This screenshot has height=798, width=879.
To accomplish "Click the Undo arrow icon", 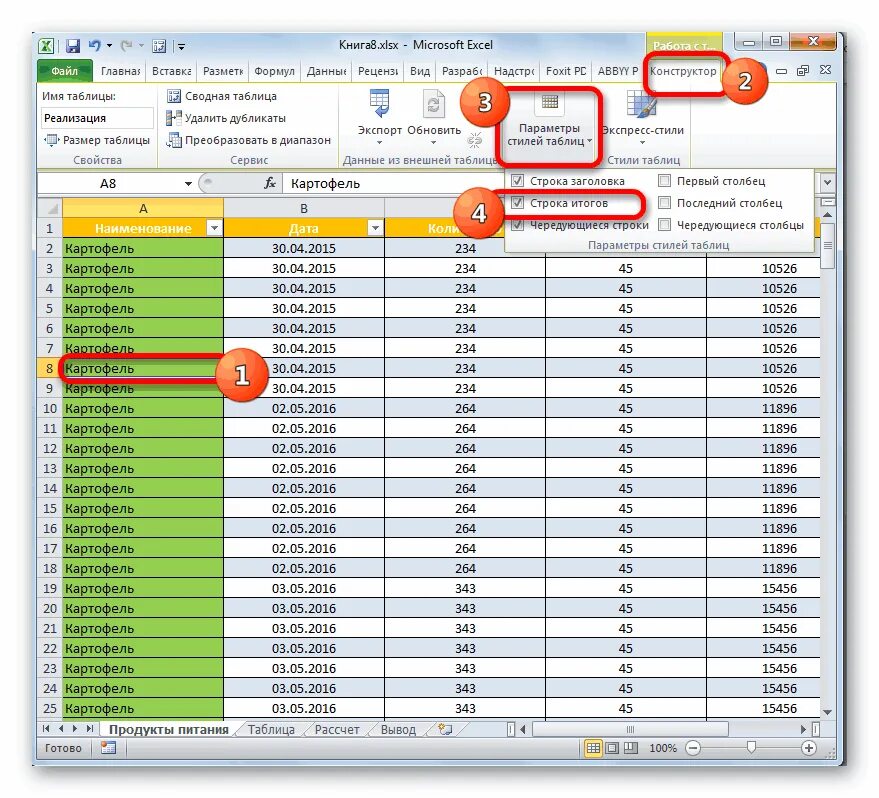I will (x=95, y=45).
